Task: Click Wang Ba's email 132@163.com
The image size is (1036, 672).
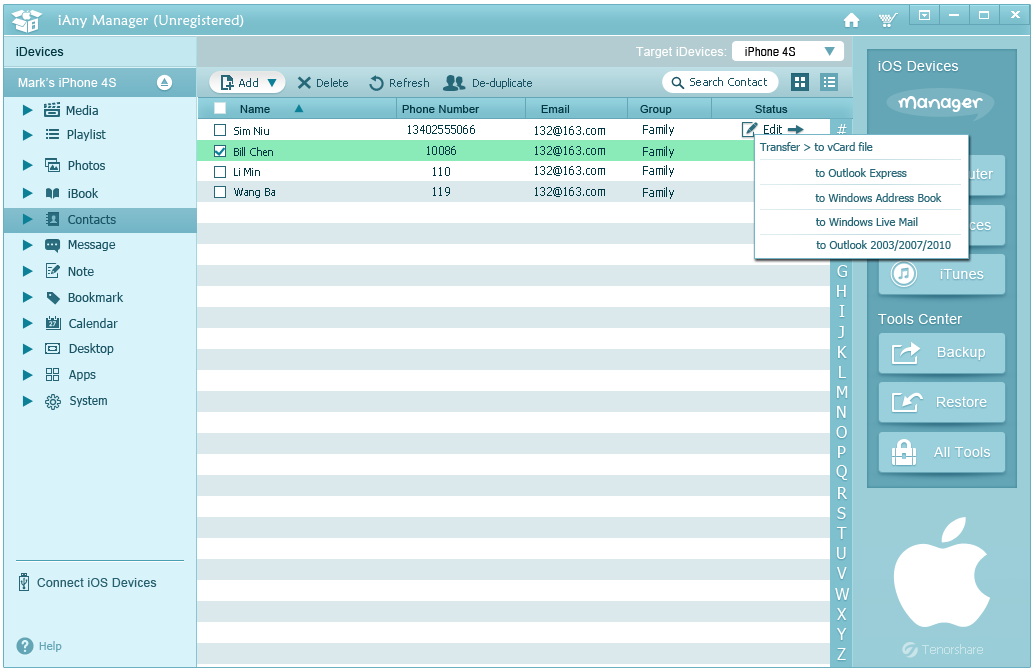Action: coord(570,192)
